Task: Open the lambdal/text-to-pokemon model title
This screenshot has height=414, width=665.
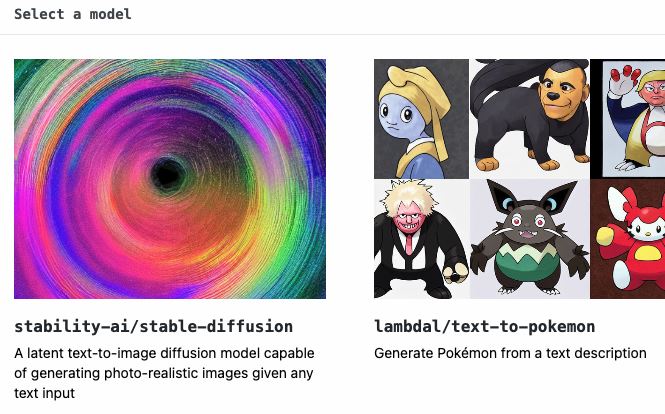Action: click(x=484, y=326)
